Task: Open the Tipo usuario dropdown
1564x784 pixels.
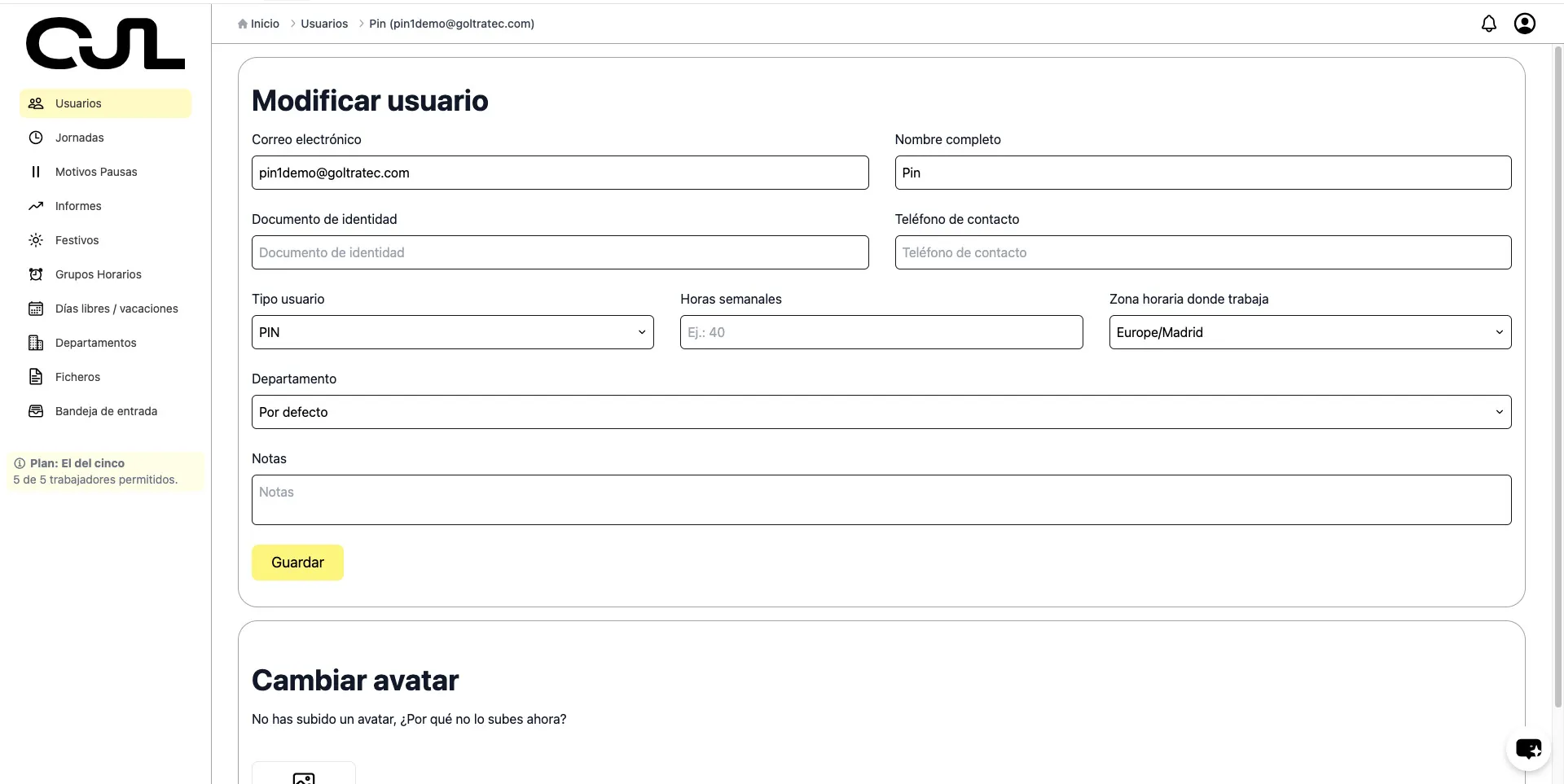Action: (x=452, y=332)
